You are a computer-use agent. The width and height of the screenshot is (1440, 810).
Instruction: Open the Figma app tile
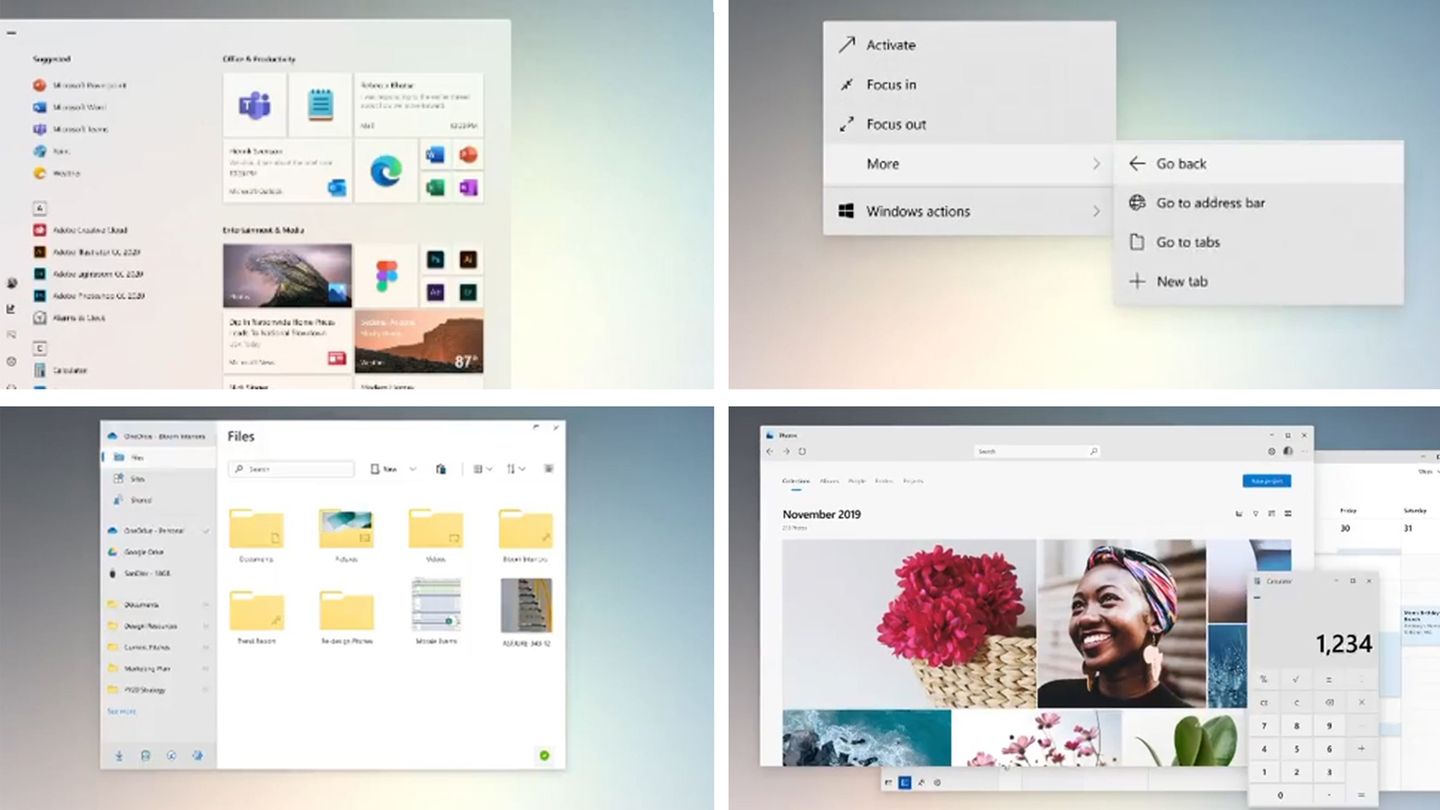(386, 275)
